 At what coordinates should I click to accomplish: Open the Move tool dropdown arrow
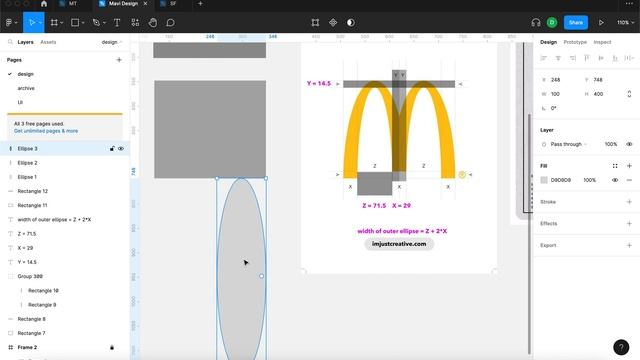[x=40, y=23]
